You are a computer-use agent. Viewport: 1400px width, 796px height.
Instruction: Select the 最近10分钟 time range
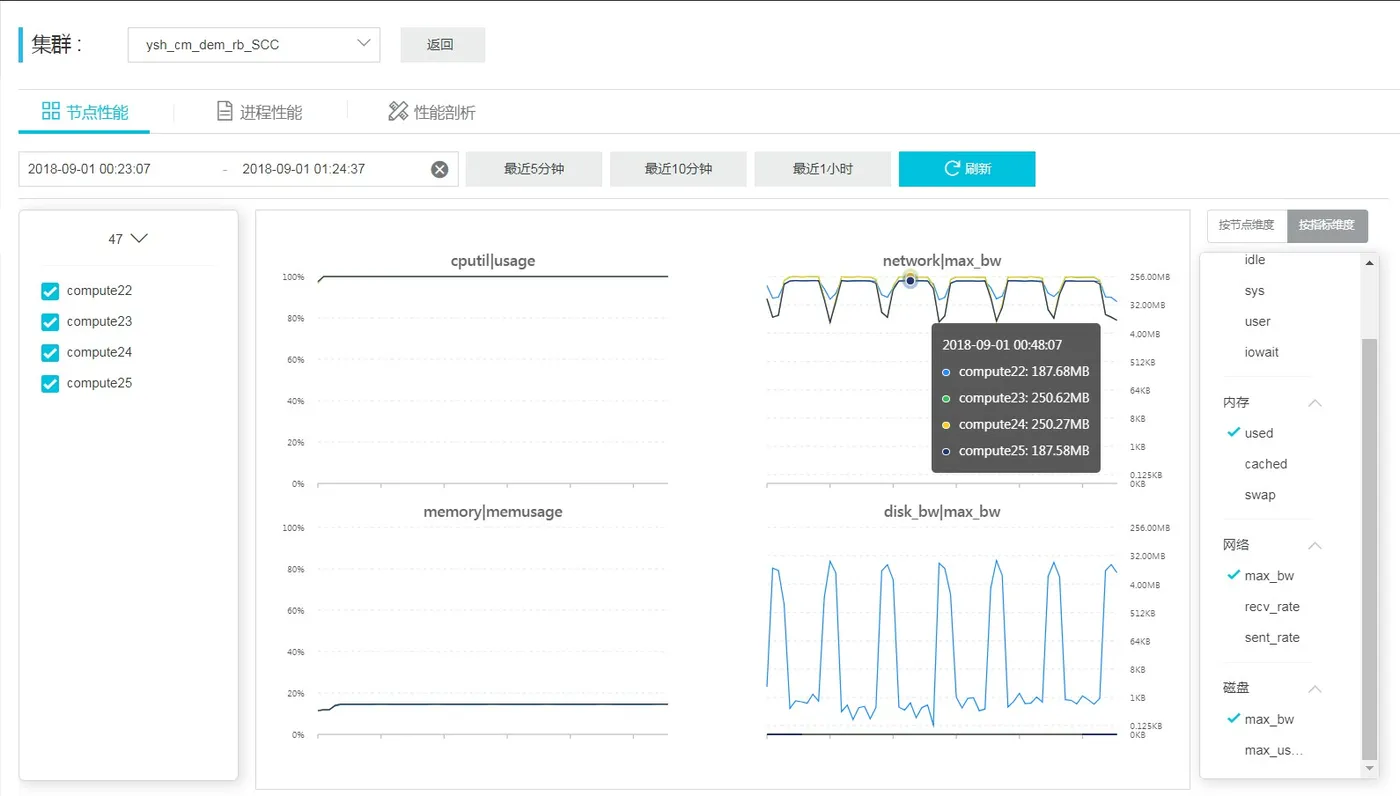pyautogui.click(x=678, y=169)
